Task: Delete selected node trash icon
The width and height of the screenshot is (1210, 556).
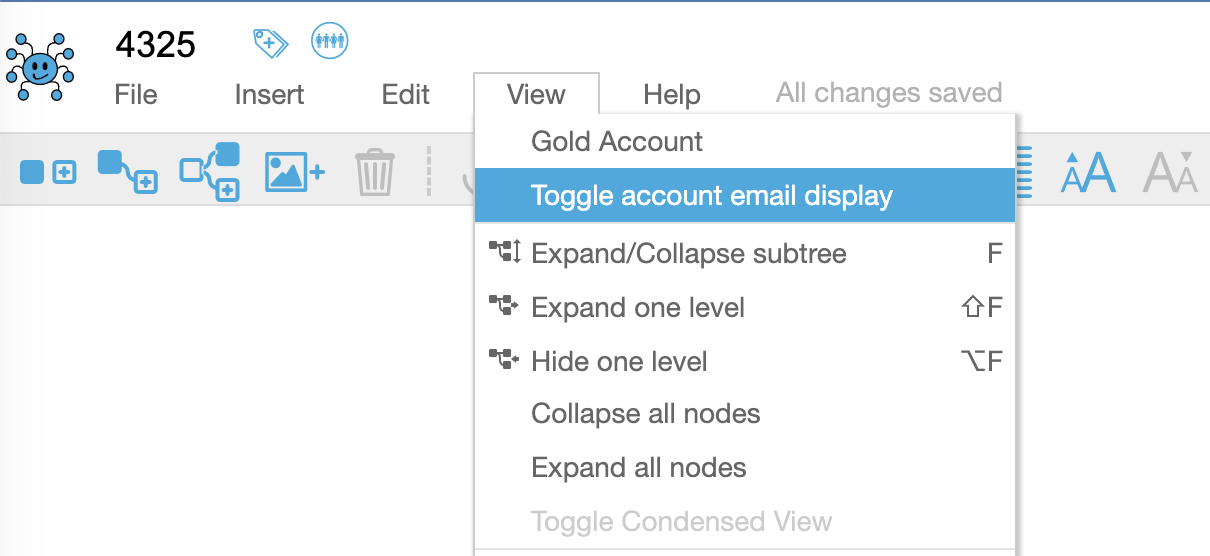Action: 375,172
